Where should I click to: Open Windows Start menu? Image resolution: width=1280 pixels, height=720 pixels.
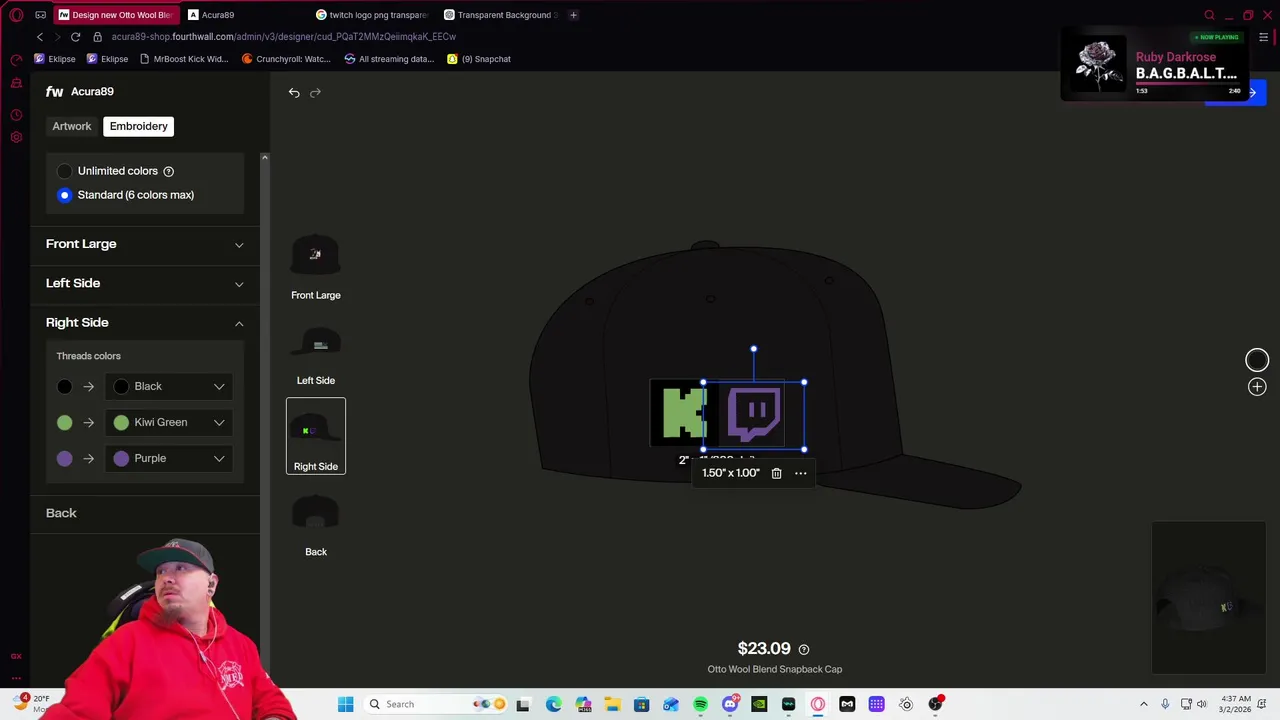tap(345, 704)
